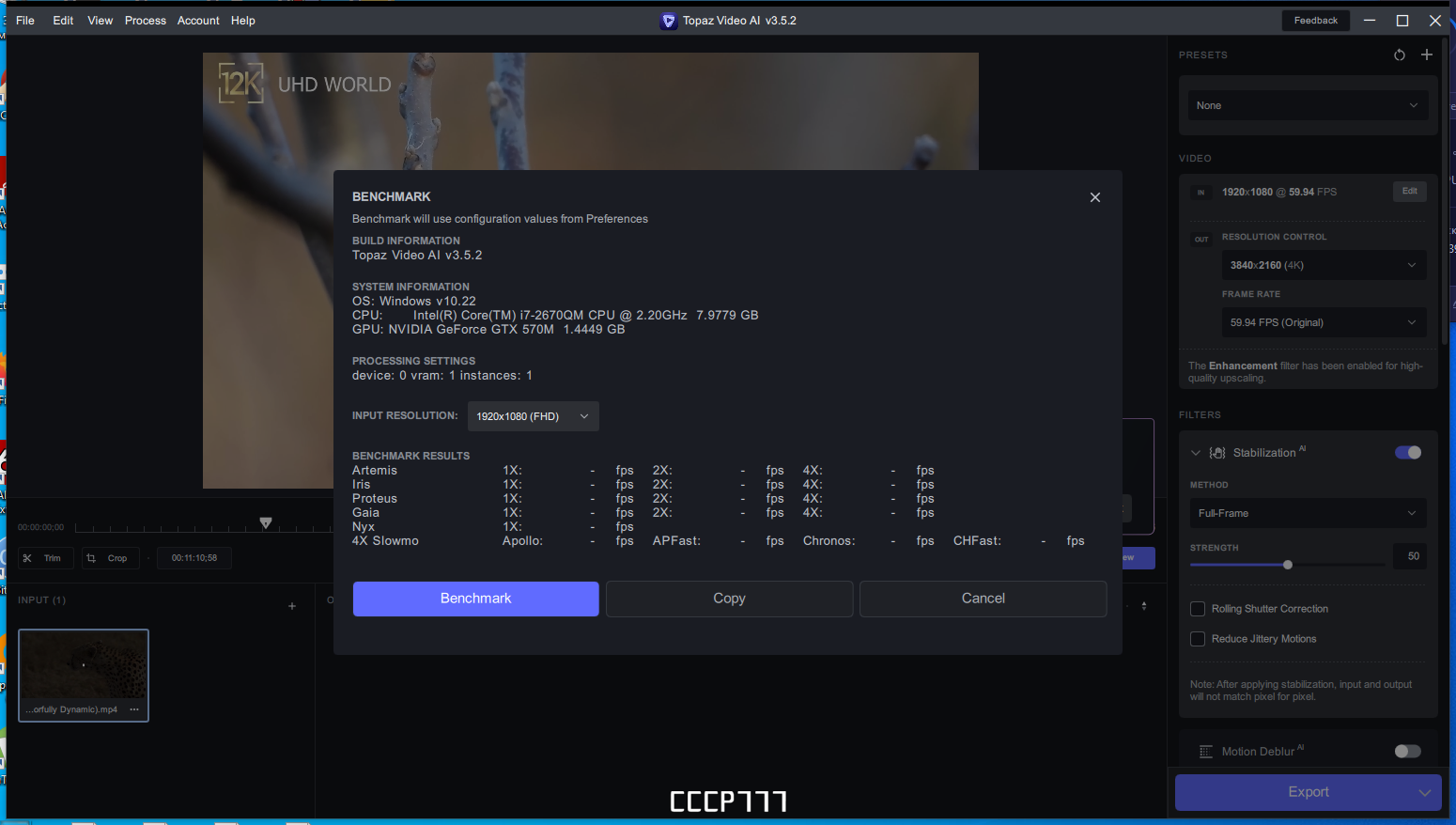Click the Iris benchmark row

(643, 485)
